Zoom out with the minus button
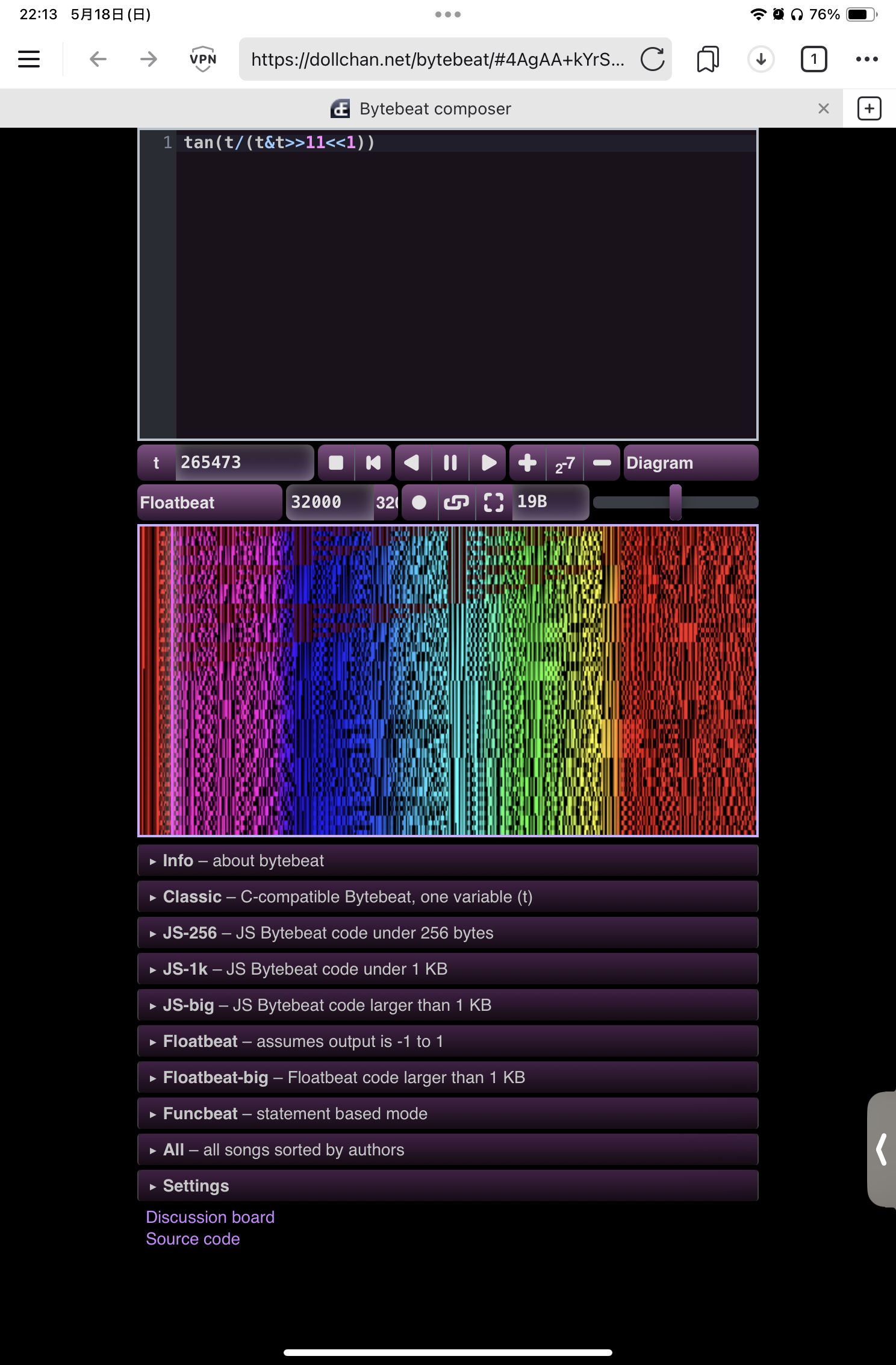The height and width of the screenshot is (1365, 896). [x=602, y=463]
